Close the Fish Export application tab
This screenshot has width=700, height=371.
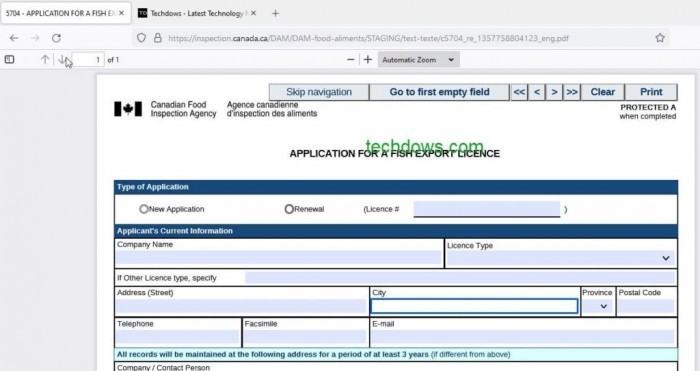click(x=121, y=13)
